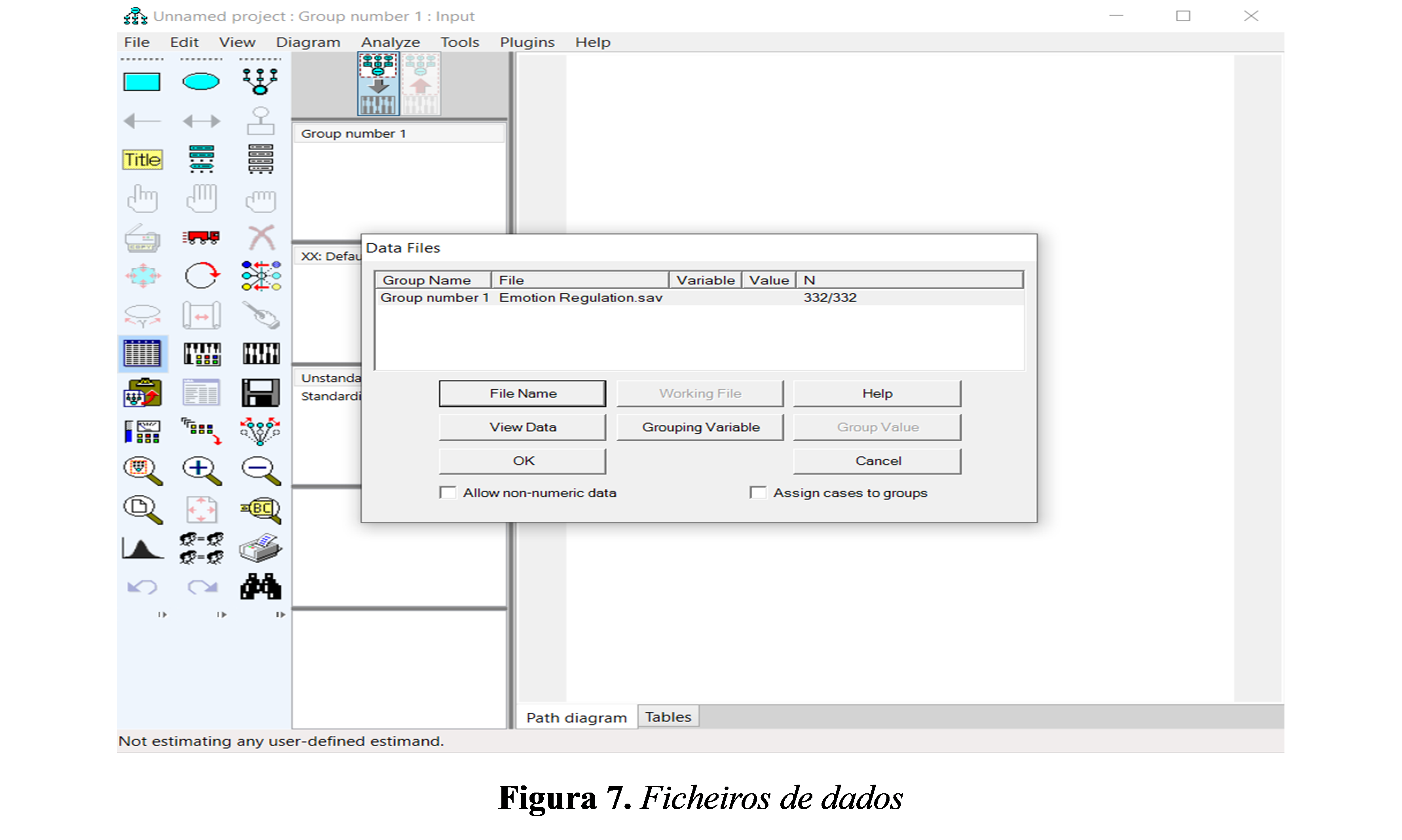Select the draw observed variable rectangle tool

click(x=142, y=82)
